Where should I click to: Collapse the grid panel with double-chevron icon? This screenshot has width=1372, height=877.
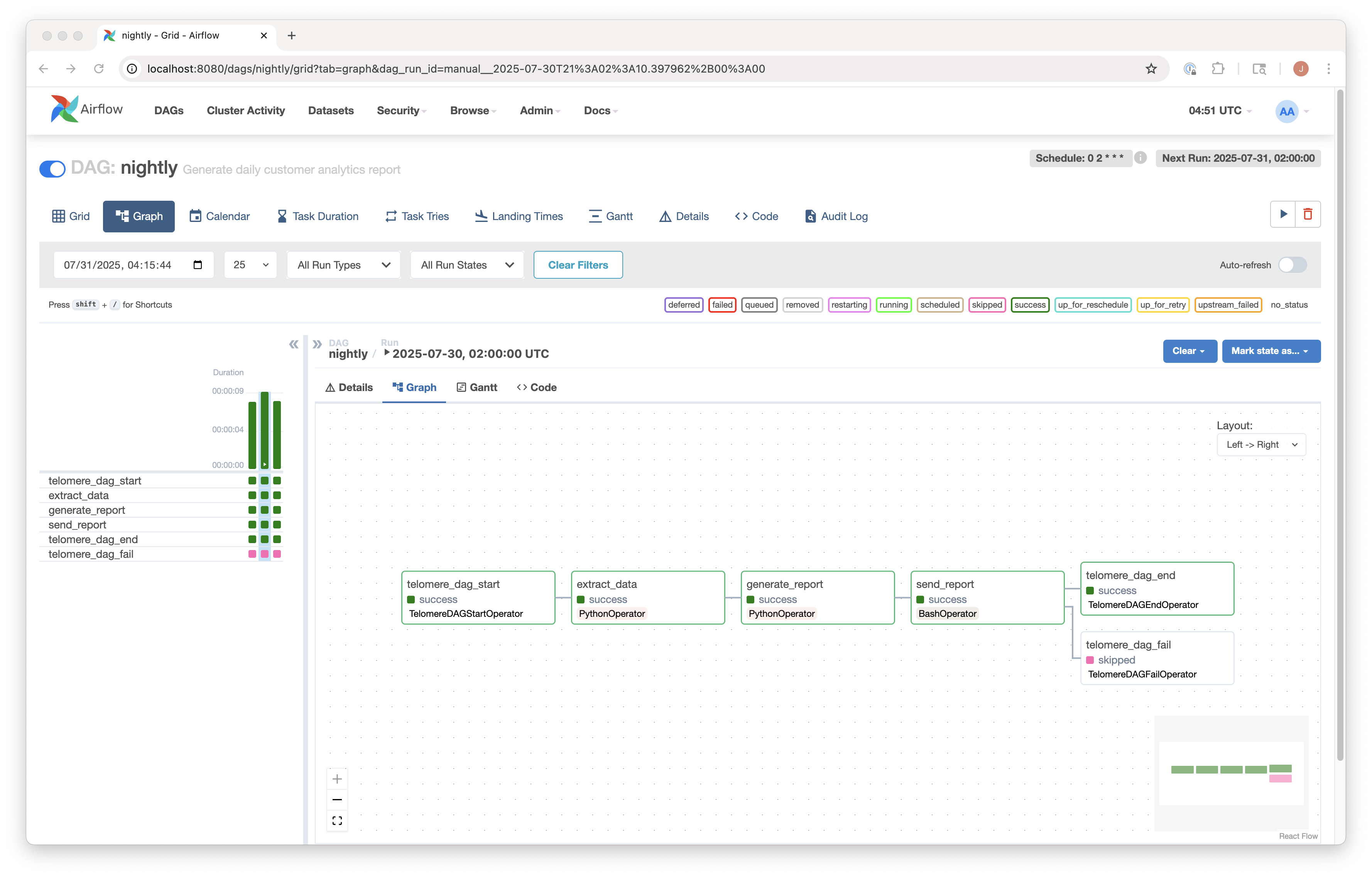(294, 344)
